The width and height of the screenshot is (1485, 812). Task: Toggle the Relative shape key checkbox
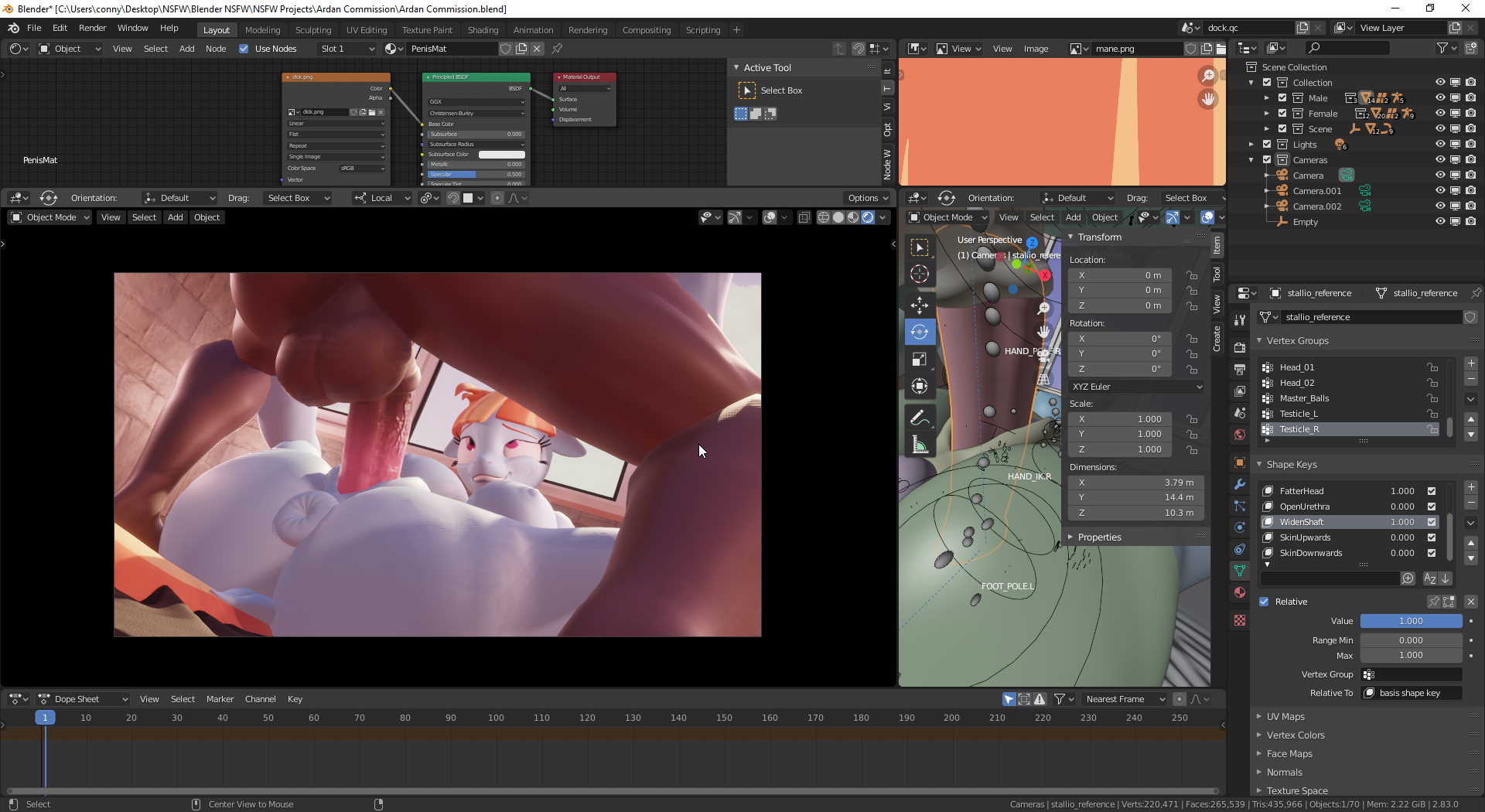coord(1264,602)
